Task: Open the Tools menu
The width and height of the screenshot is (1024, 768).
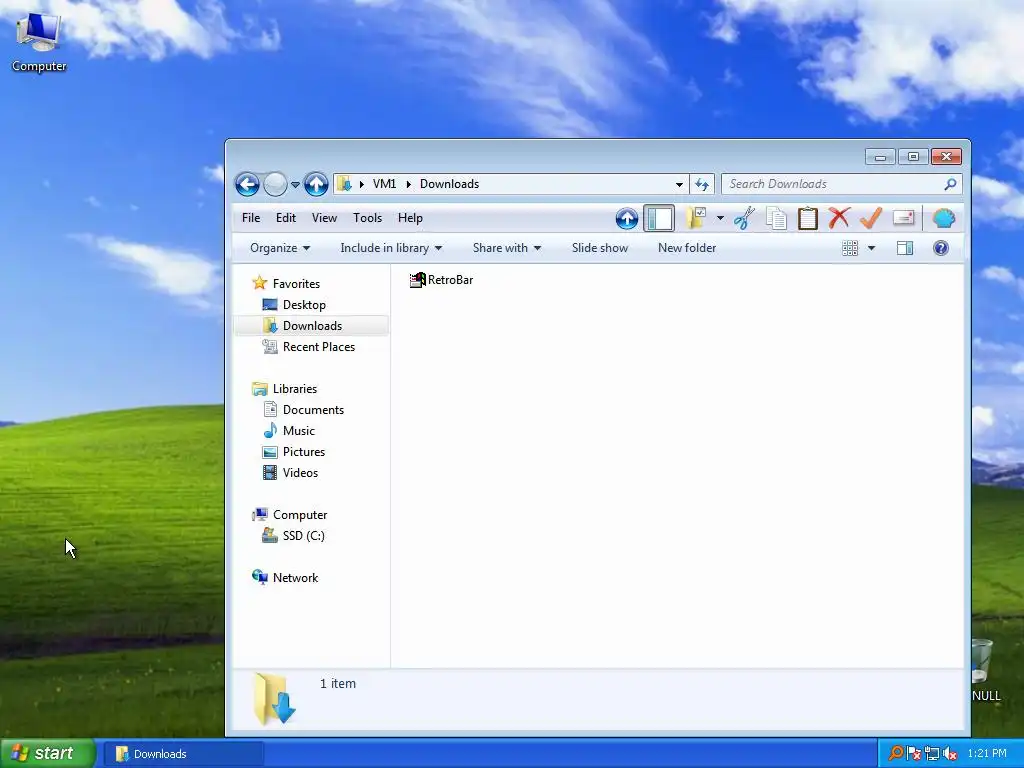Action: tap(368, 218)
